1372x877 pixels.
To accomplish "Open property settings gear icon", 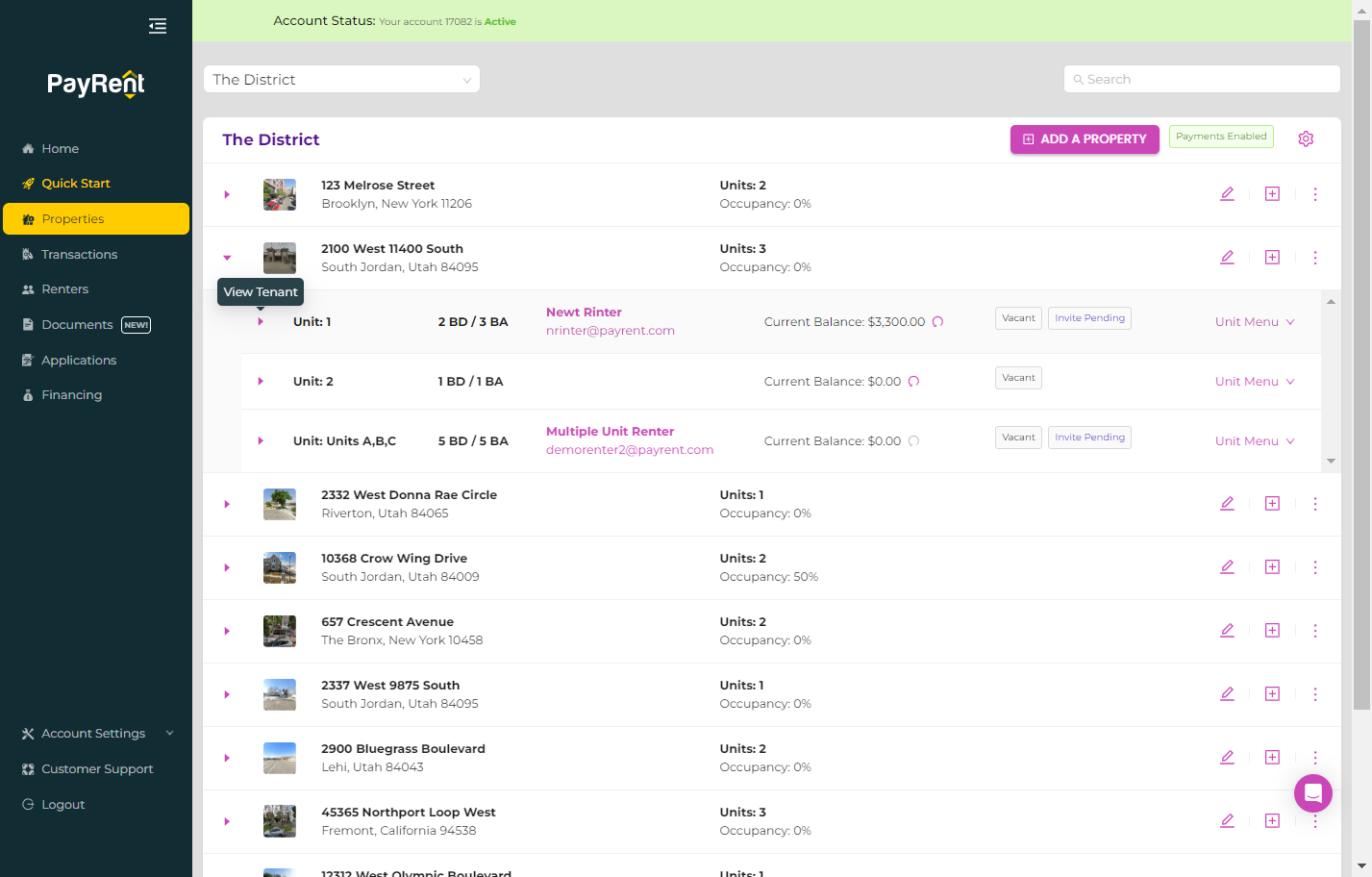I will click(1306, 138).
